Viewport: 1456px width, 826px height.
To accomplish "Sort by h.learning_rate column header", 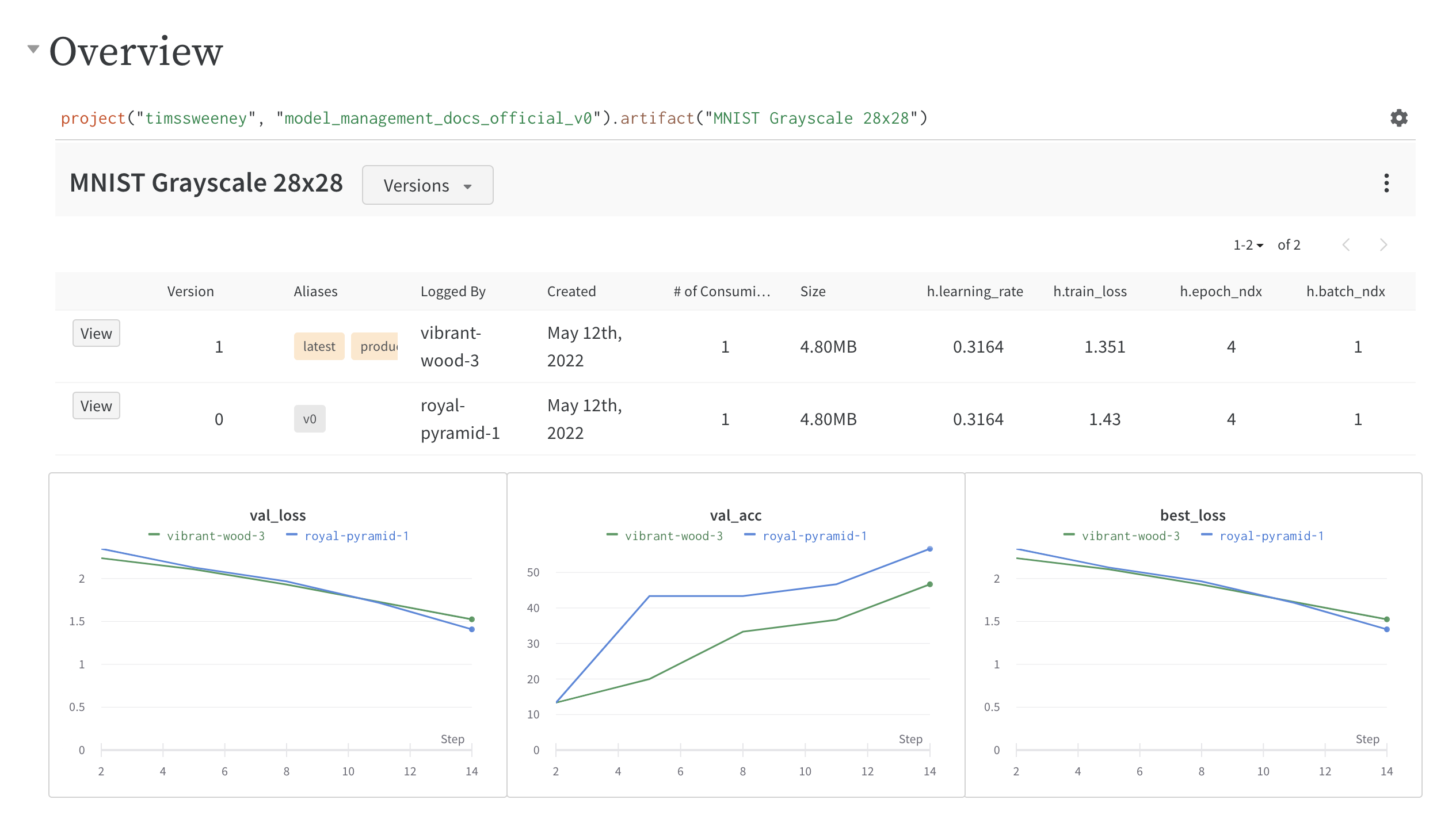I will click(x=974, y=292).
